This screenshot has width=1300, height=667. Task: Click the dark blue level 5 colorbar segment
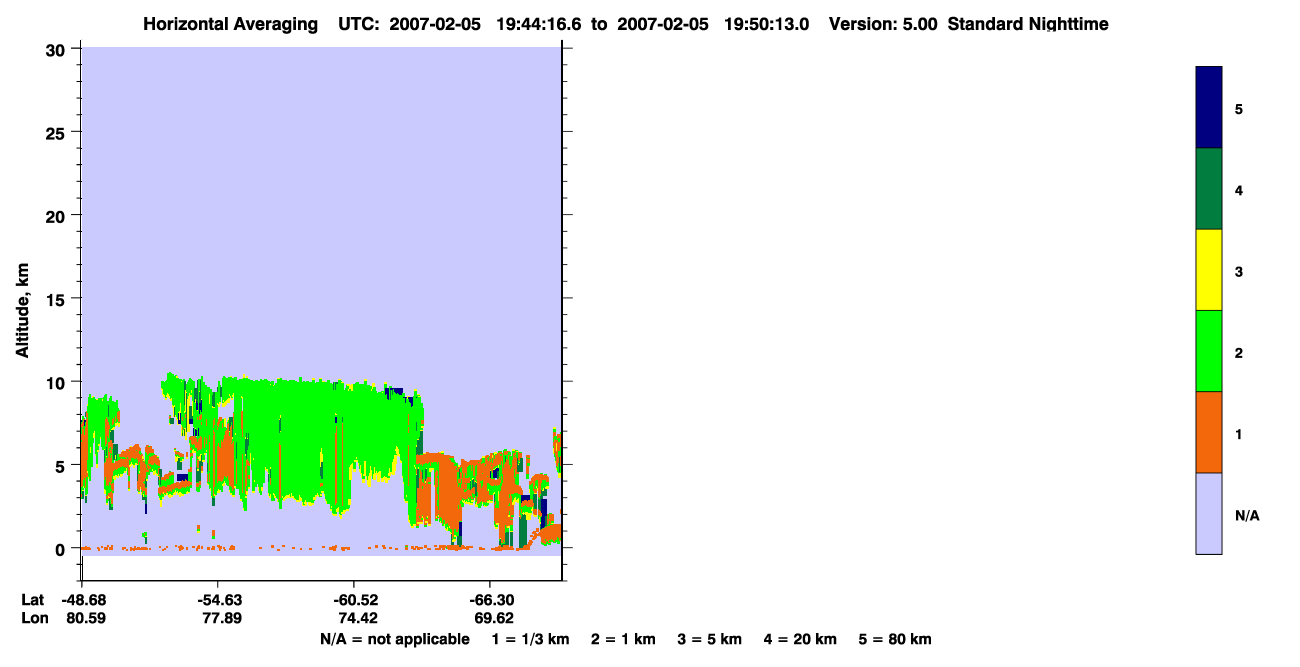coord(1208,108)
